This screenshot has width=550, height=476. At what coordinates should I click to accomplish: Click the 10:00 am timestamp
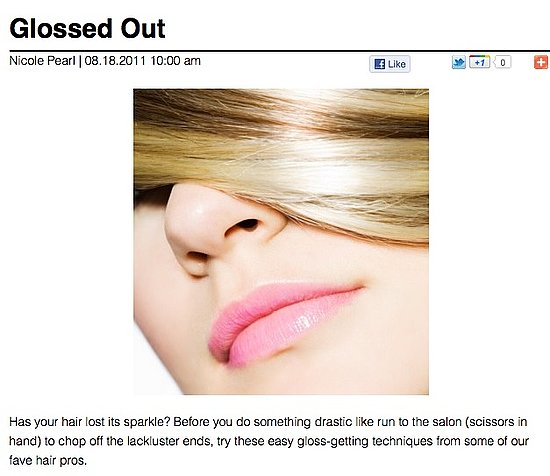175,61
